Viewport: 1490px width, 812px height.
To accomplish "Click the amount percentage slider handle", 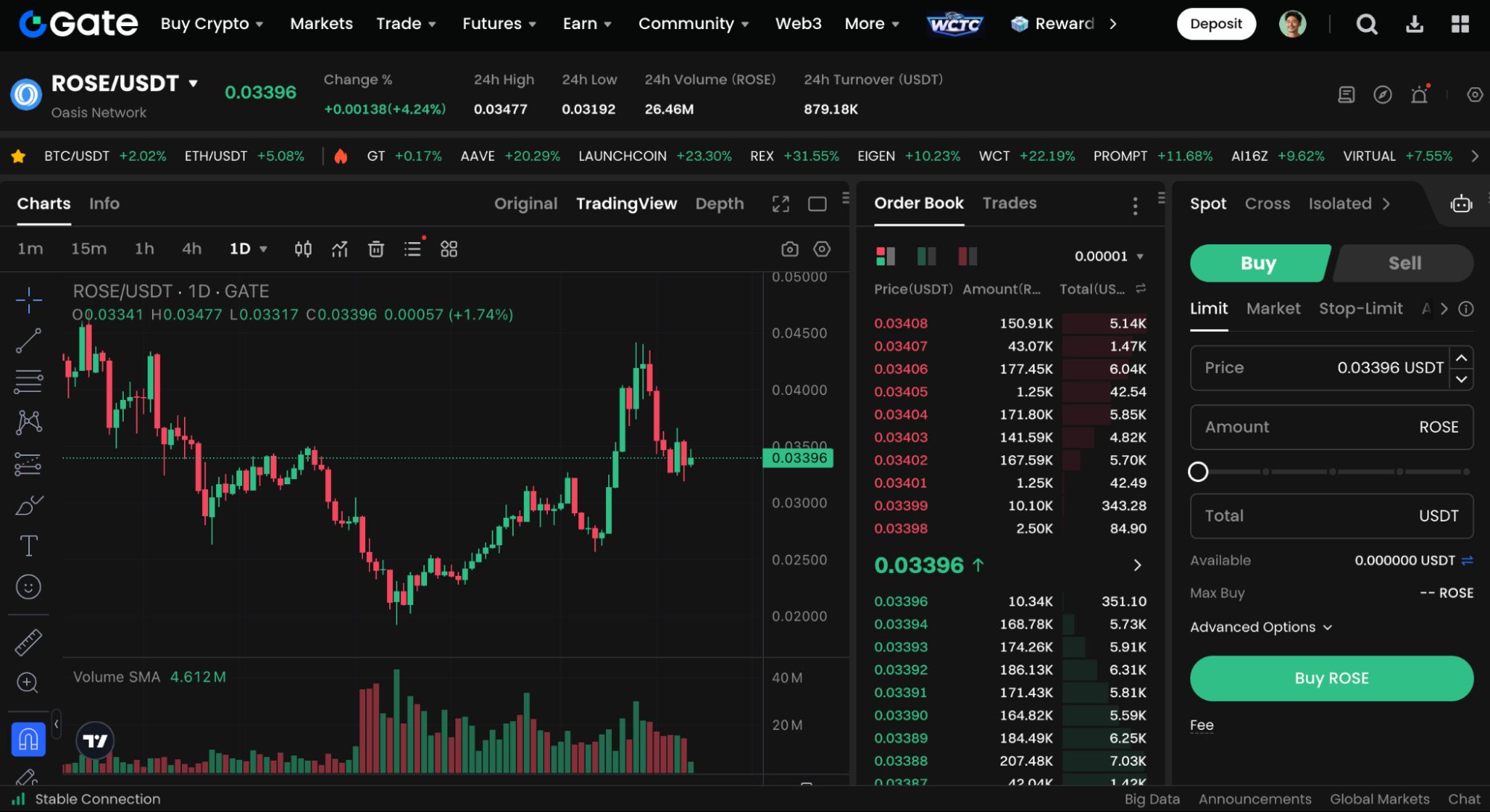I will (x=1198, y=472).
